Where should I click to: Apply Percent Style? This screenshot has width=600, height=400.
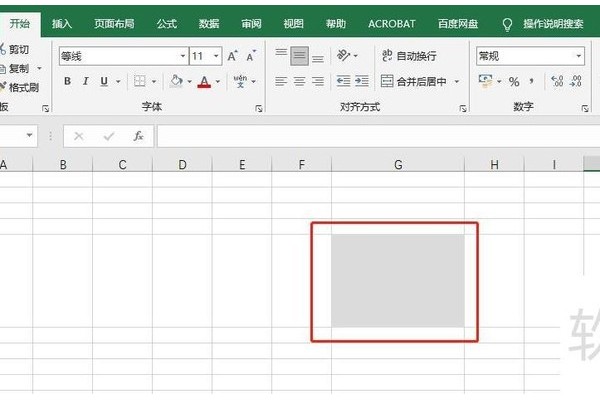click(514, 82)
